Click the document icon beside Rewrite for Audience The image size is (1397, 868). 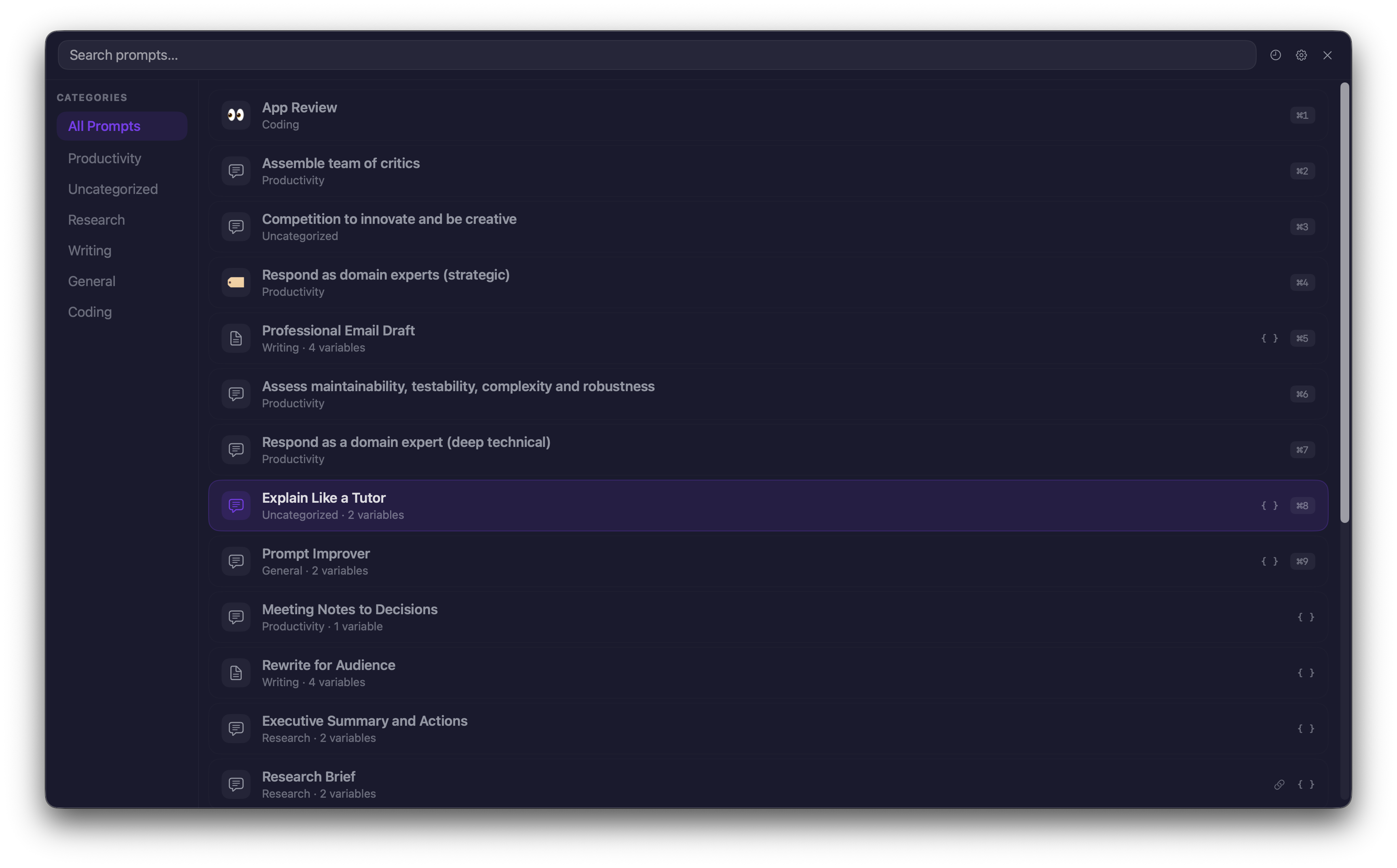click(x=236, y=673)
